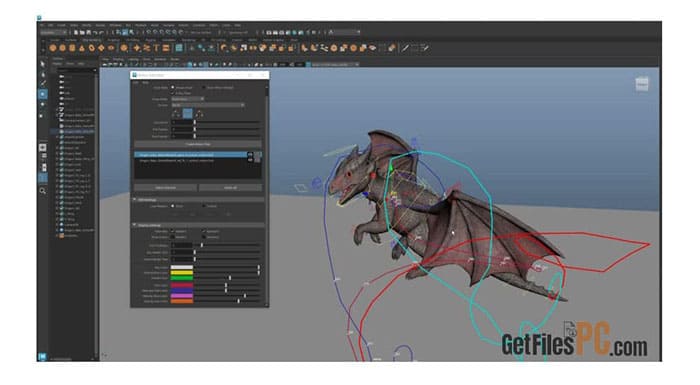The height and width of the screenshot is (385, 700).
Task: Click bottom-right button under dialog list
Action: [230, 188]
